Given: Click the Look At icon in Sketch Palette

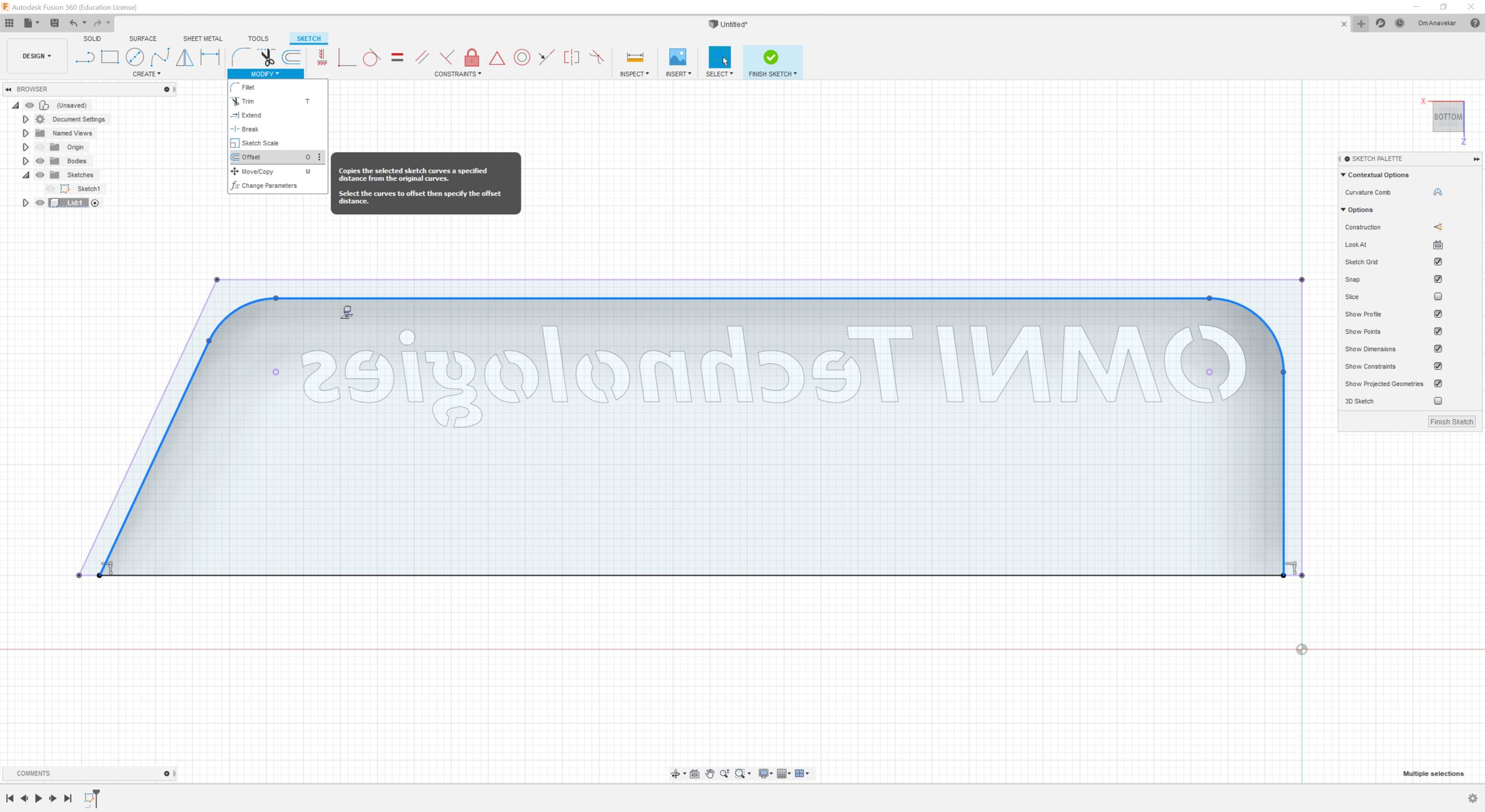Looking at the screenshot, I should [x=1438, y=244].
